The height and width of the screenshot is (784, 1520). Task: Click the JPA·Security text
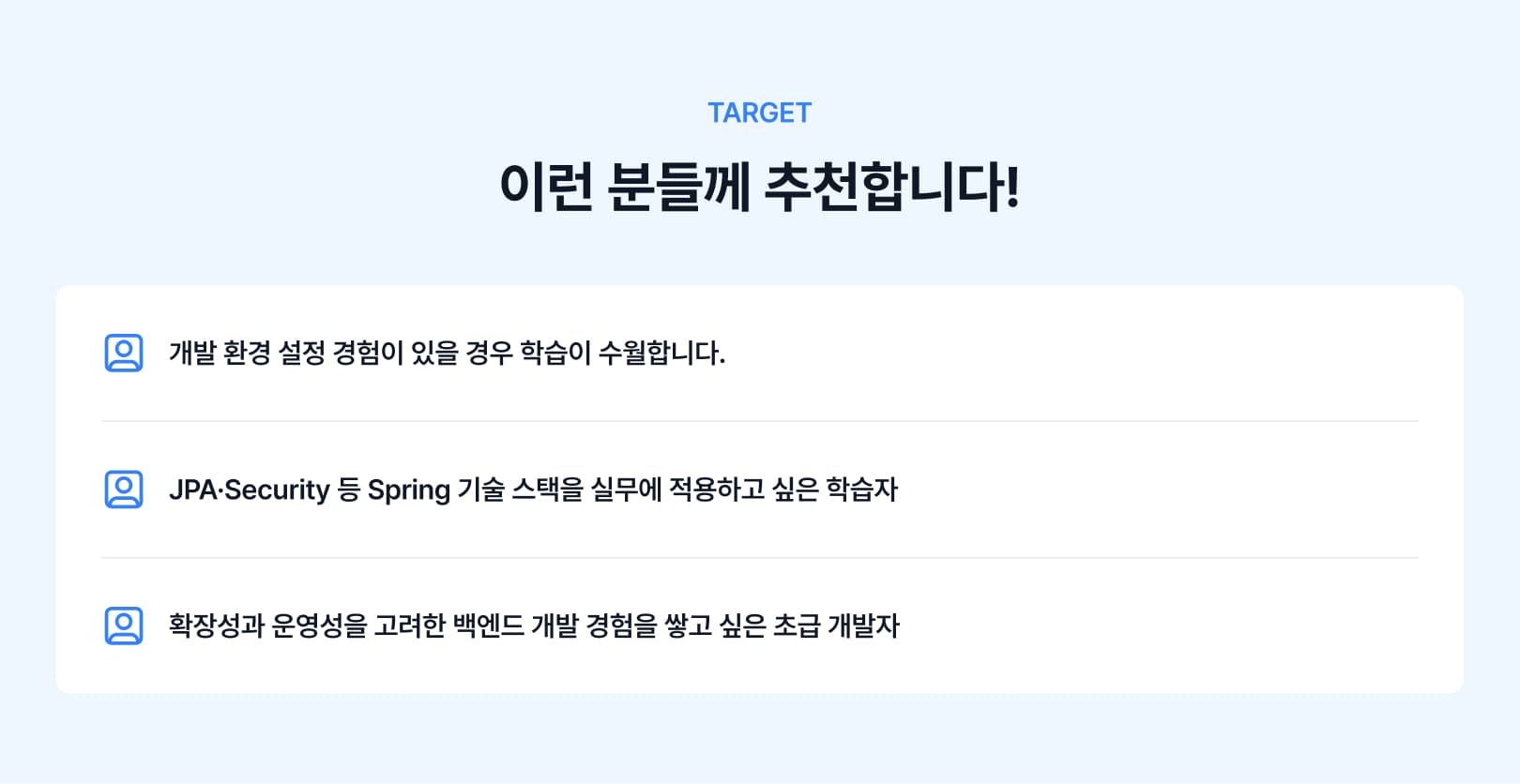pos(250,490)
